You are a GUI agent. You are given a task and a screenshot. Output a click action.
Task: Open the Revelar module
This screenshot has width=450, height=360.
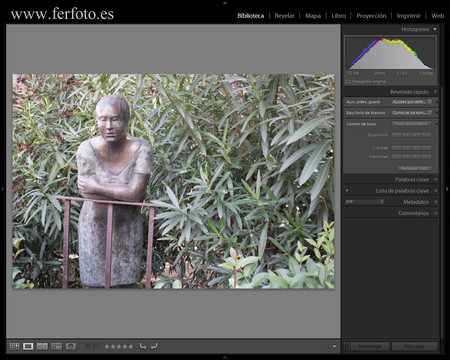coord(284,16)
